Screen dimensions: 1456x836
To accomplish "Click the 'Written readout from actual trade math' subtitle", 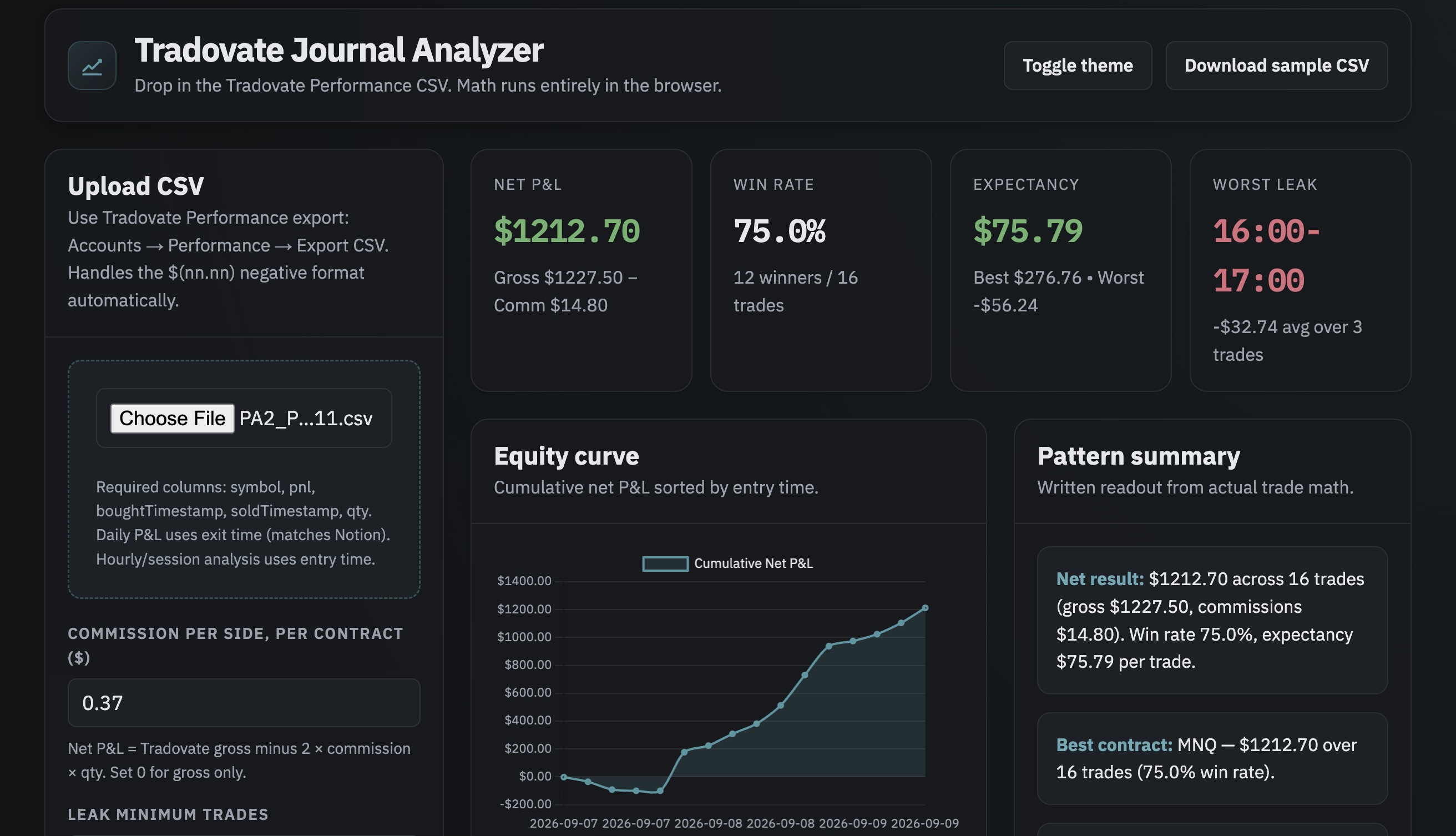I will [x=1195, y=487].
